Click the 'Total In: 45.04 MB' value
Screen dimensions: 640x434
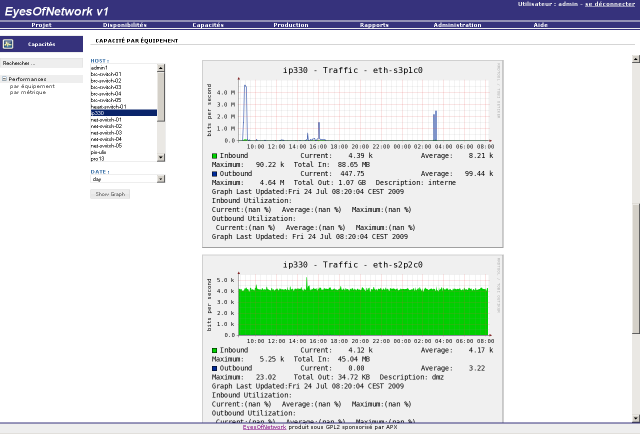(x=331, y=359)
